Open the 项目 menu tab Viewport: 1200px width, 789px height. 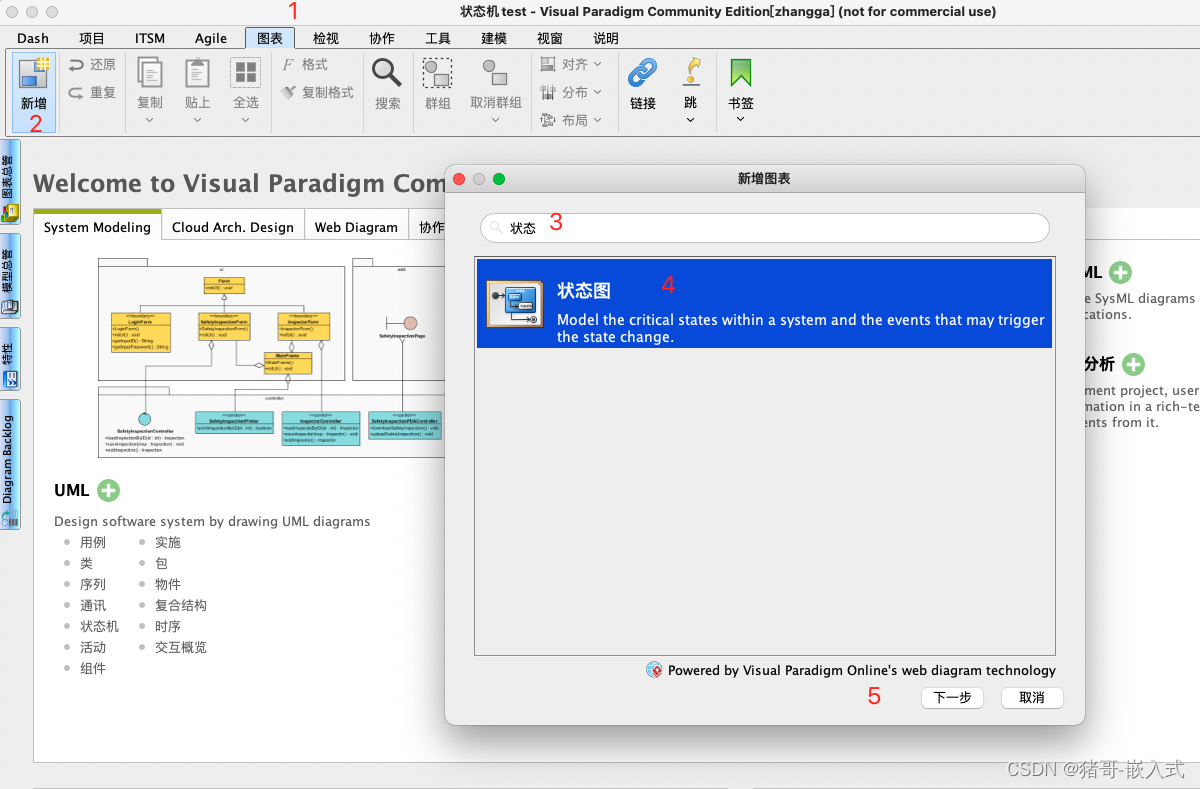click(92, 38)
